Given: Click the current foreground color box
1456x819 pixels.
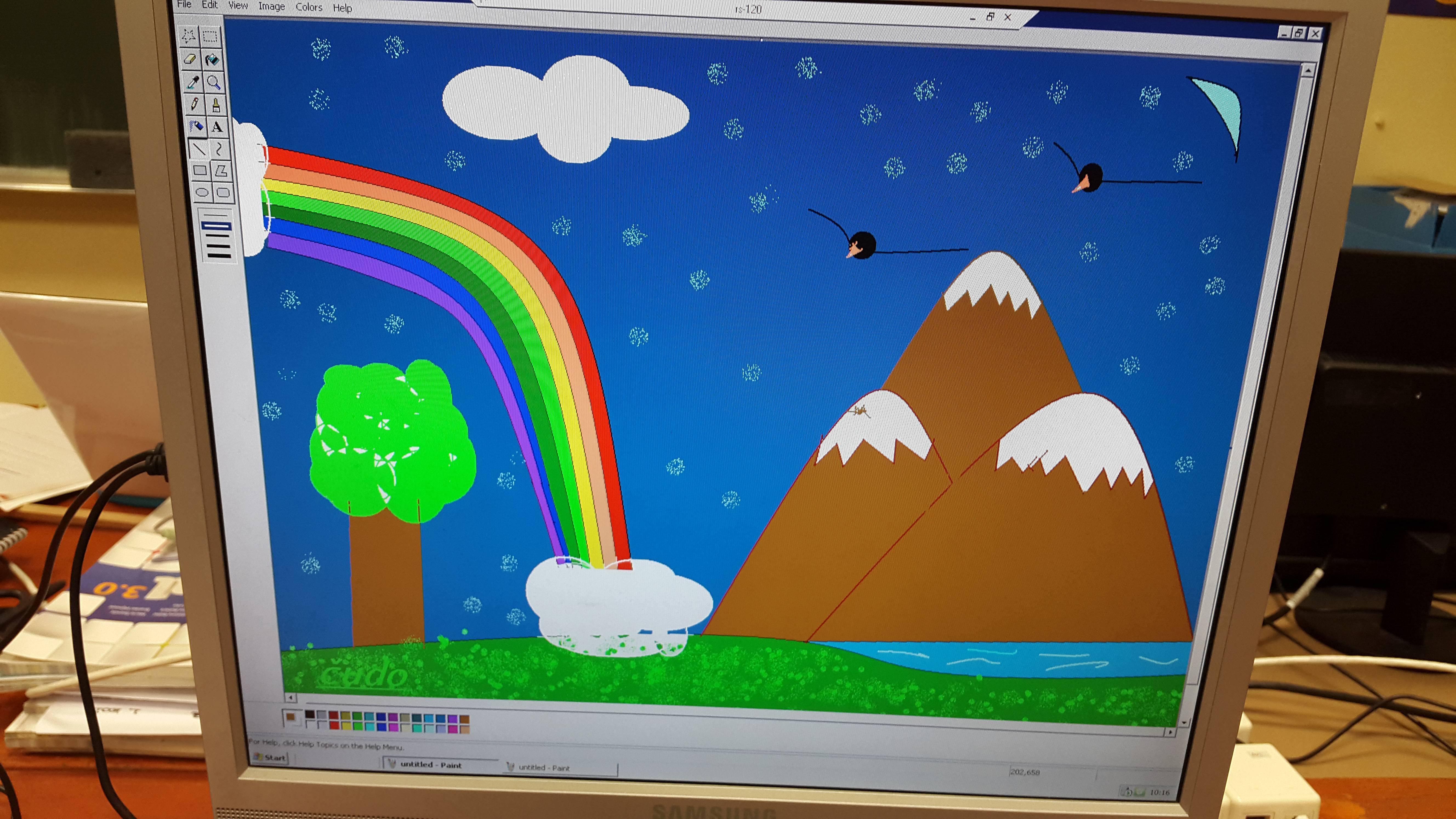Looking at the screenshot, I should [291, 716].
